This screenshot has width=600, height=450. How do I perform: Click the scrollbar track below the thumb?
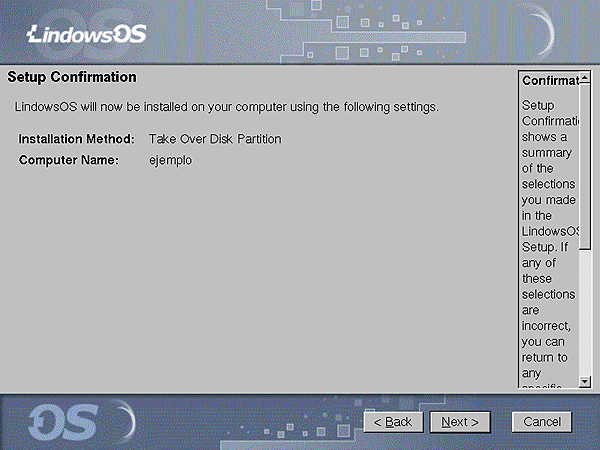pos(585,313)
